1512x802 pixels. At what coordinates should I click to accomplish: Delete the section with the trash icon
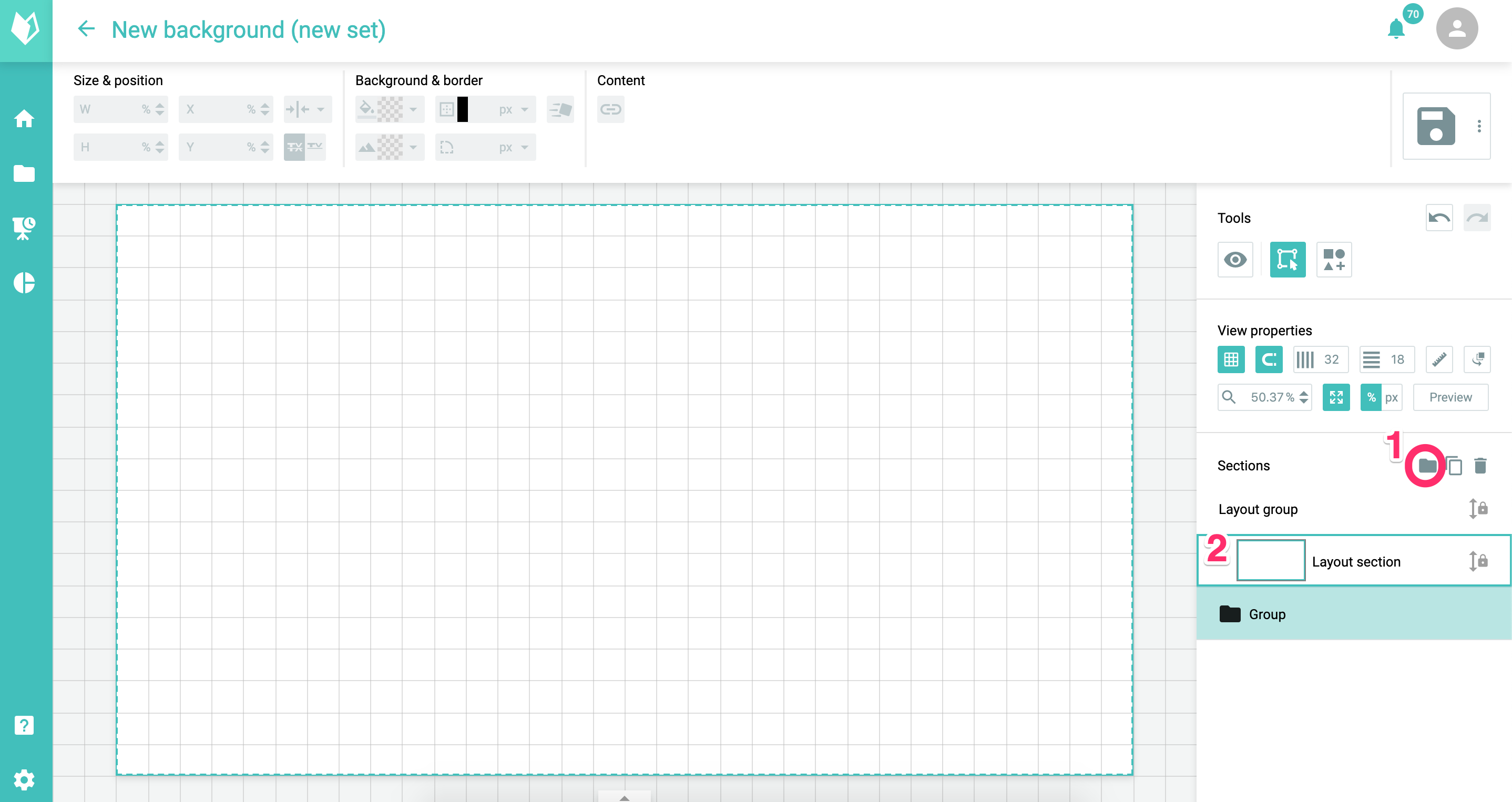tap(1480, 466)
